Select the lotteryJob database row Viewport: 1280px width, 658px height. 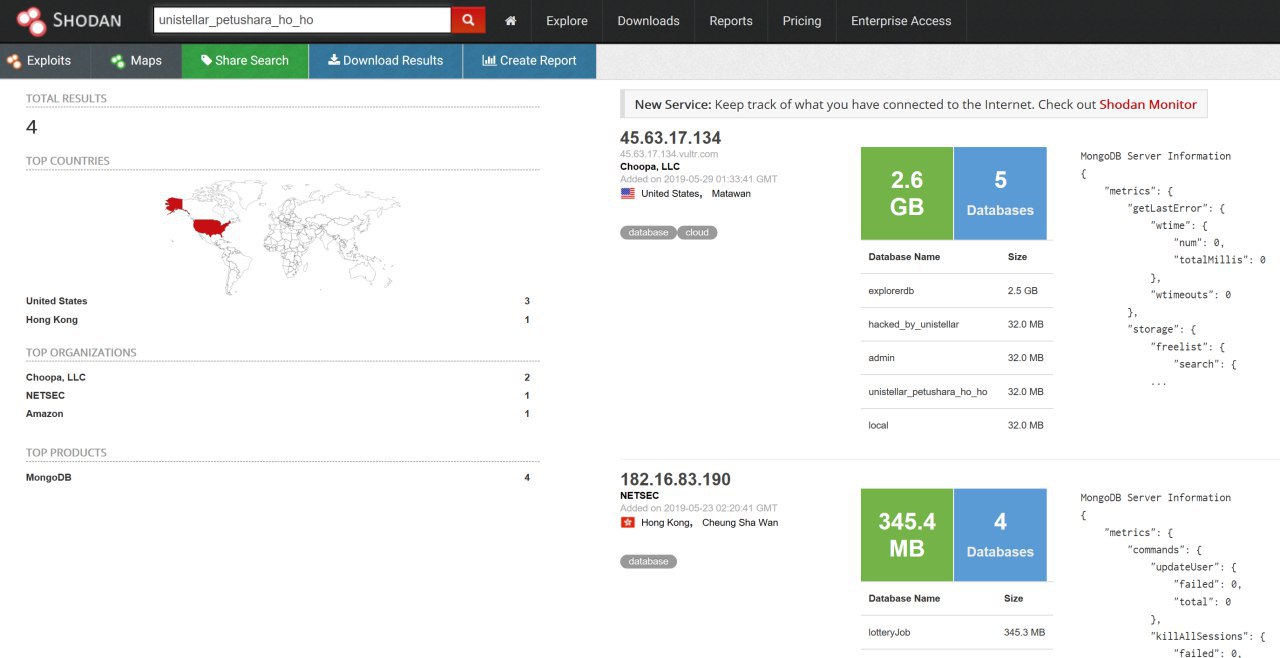(x=956, y=632)
